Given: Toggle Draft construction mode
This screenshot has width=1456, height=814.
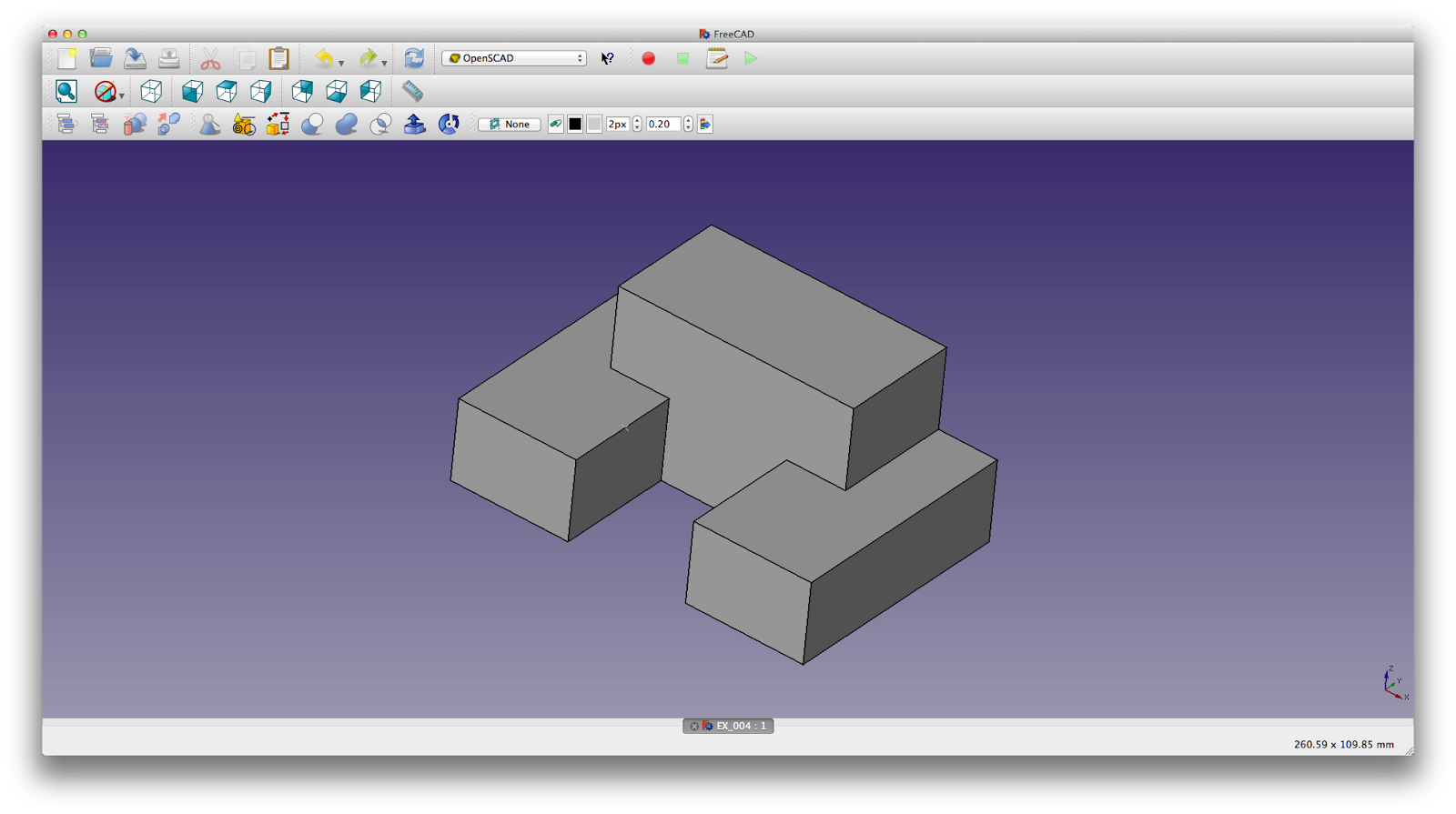Looking at the screenshot, I should pos(555,124).
